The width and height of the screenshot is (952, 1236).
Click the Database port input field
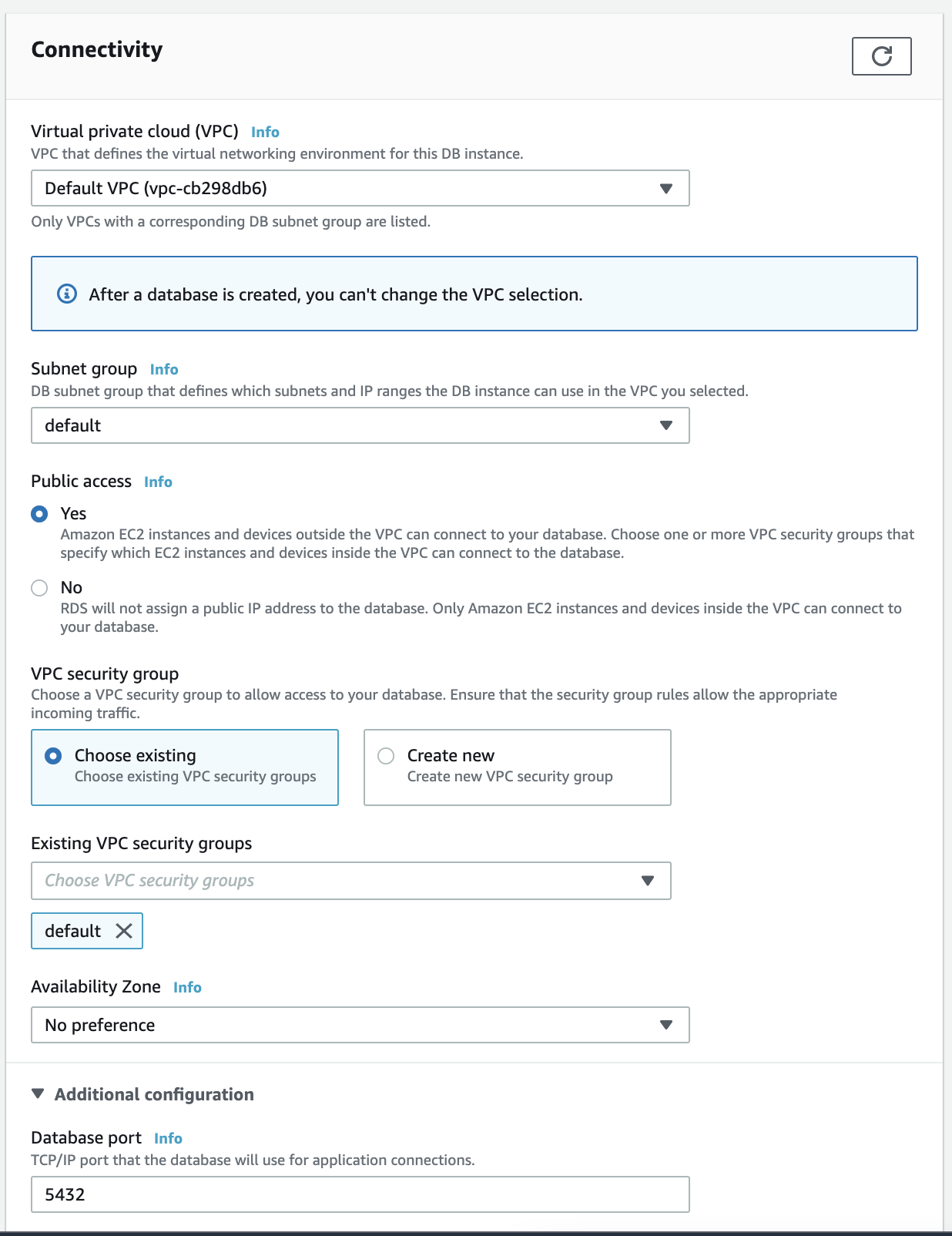360,1194
